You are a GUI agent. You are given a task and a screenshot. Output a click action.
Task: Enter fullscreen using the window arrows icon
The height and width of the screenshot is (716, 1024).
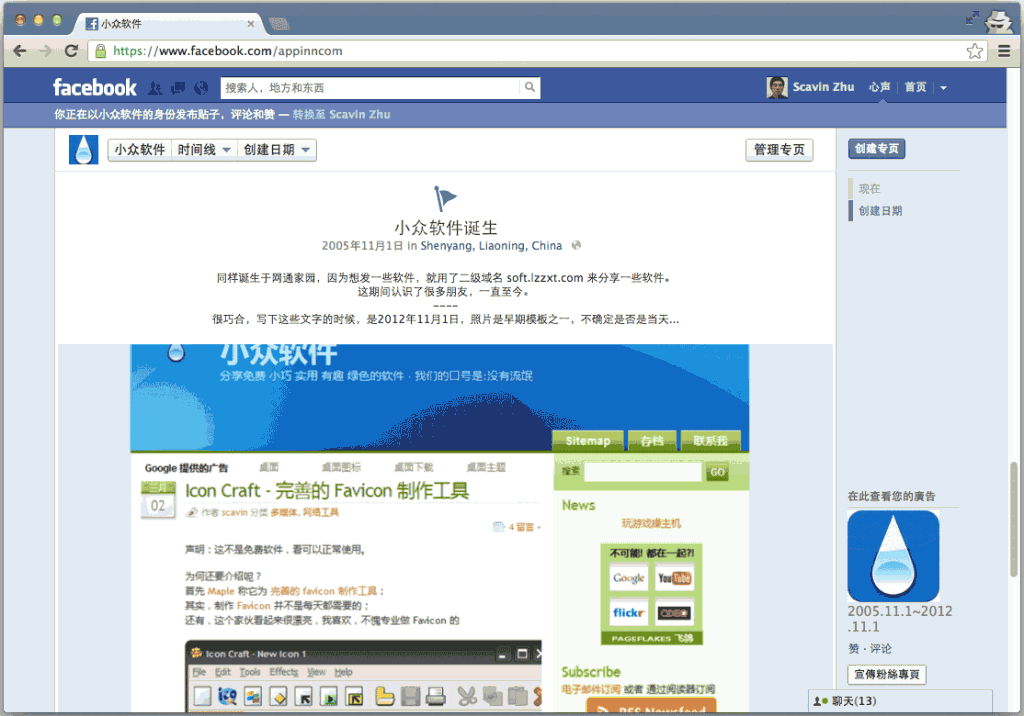(x=972, y=18)
